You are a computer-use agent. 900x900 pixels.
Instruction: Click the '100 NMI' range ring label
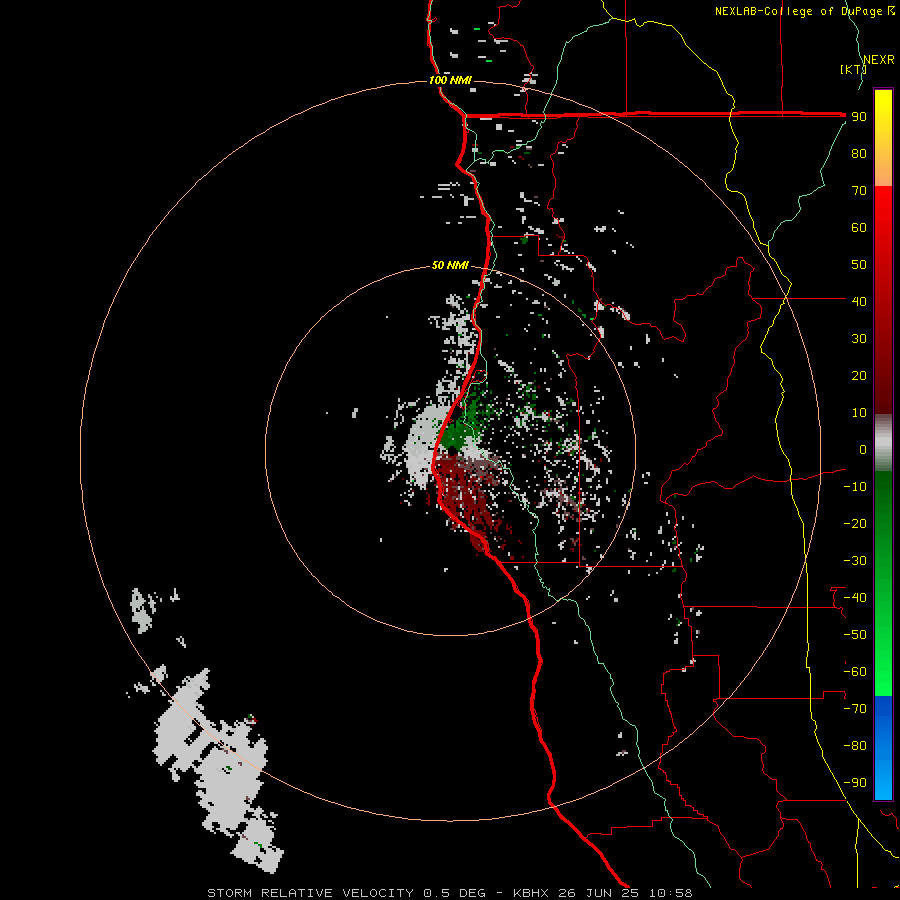450,80
